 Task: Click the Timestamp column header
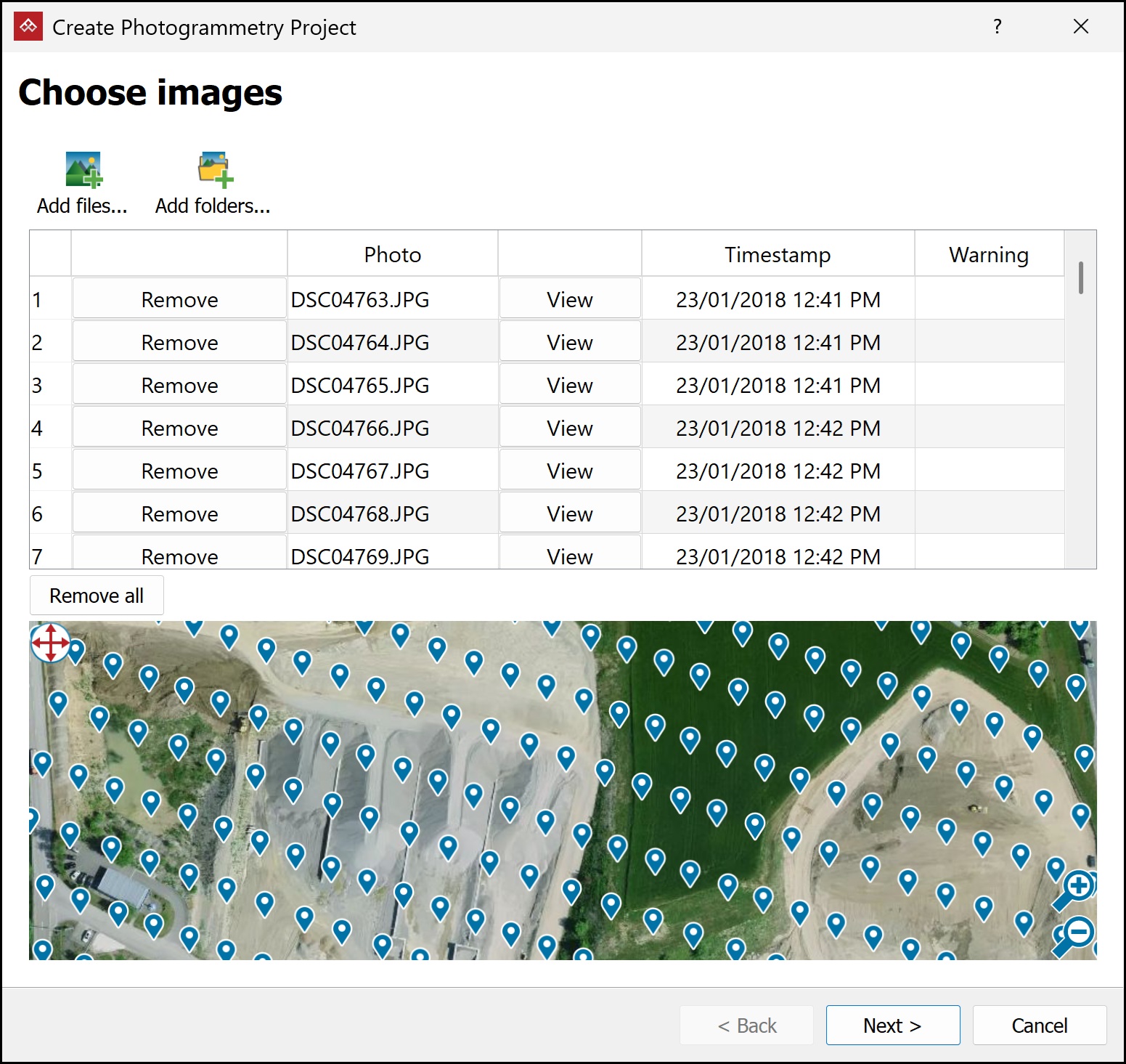click(777, 254)
